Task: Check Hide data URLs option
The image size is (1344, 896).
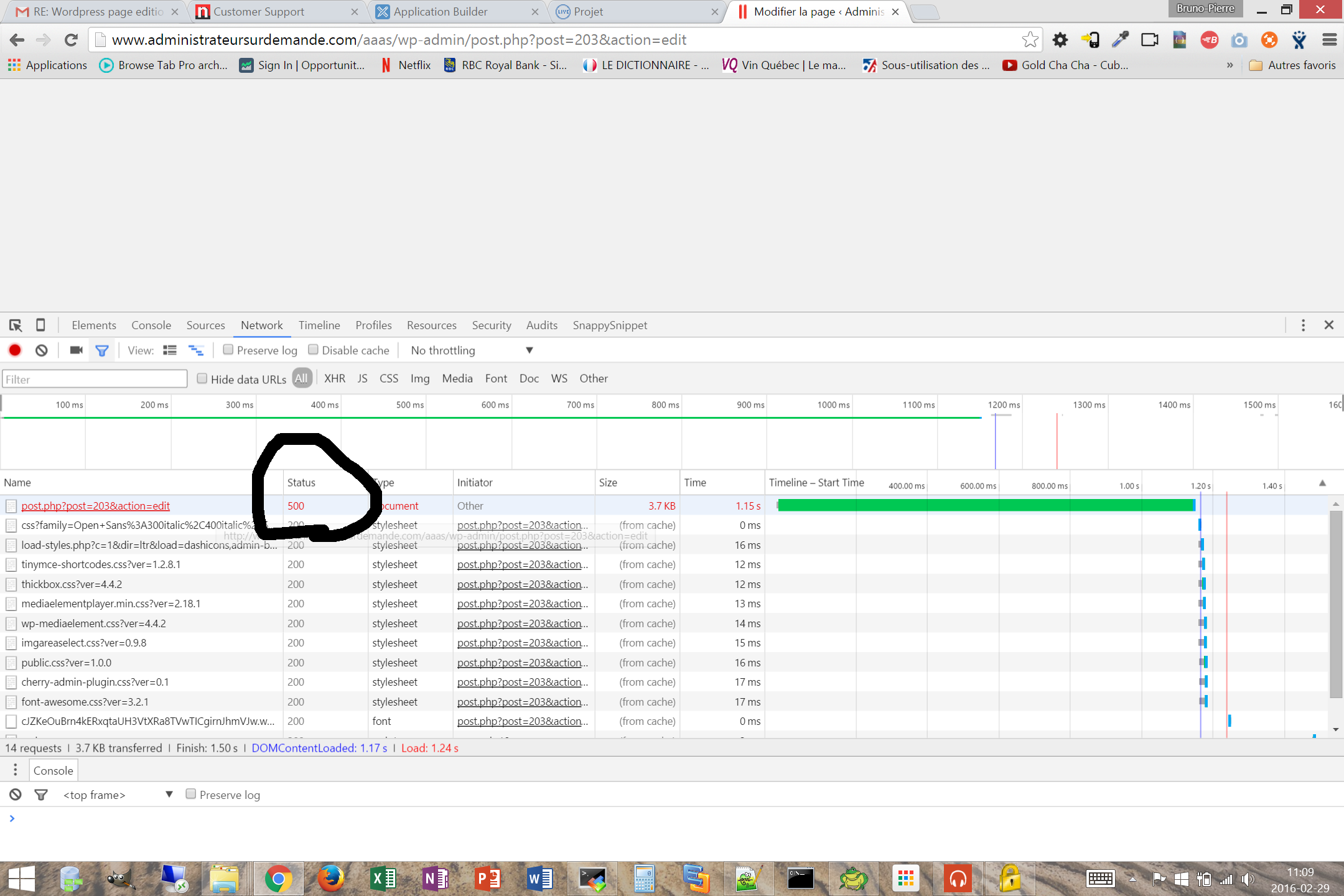Action: click(202, 378)
